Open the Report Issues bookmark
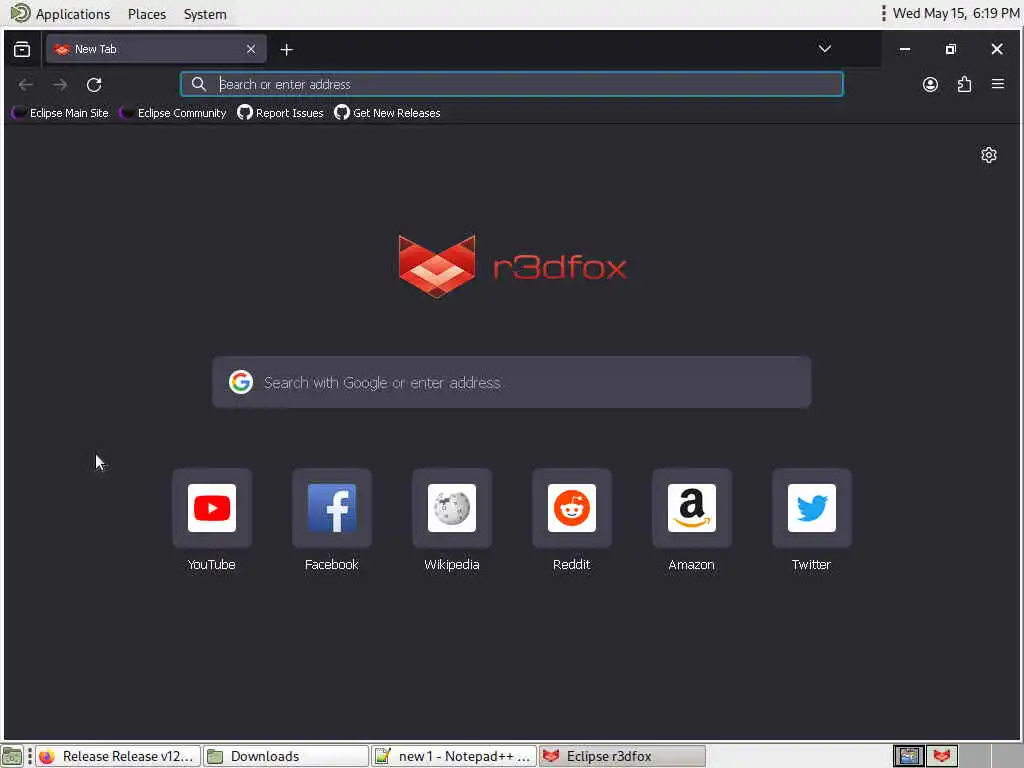 click(x=280, y=113)
